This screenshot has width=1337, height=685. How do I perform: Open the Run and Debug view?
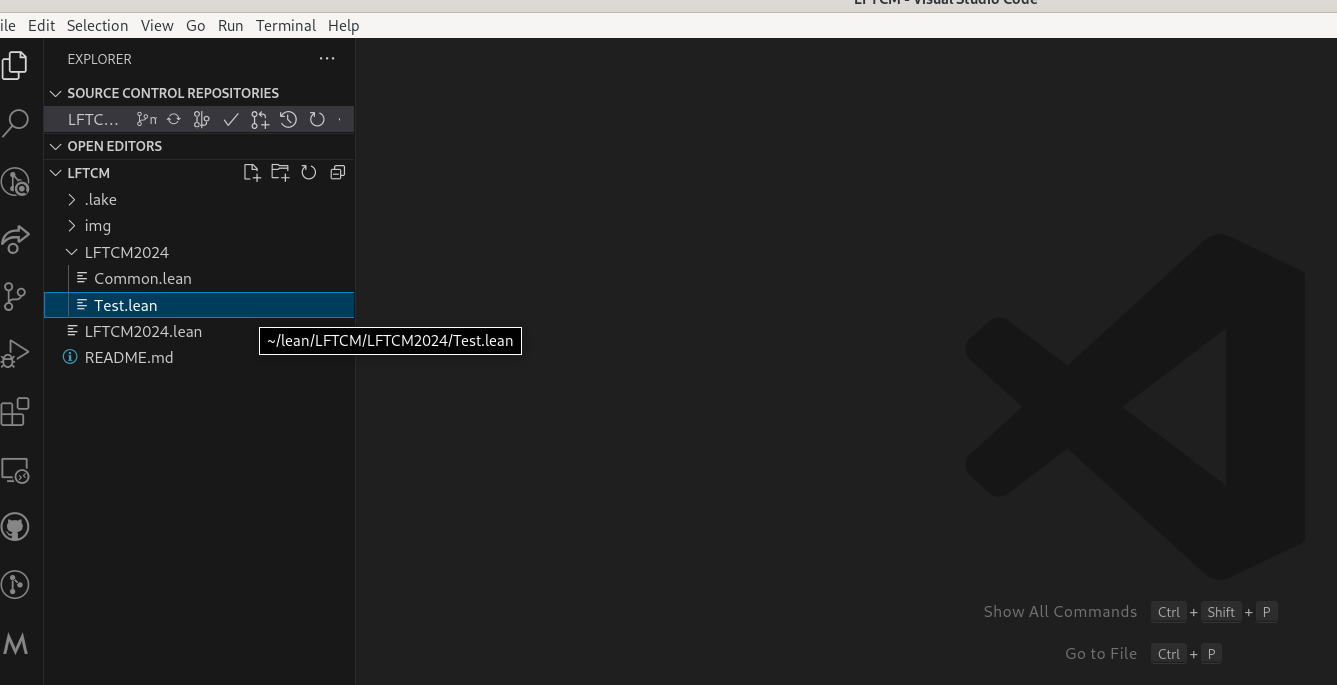[x=15, y=354]
